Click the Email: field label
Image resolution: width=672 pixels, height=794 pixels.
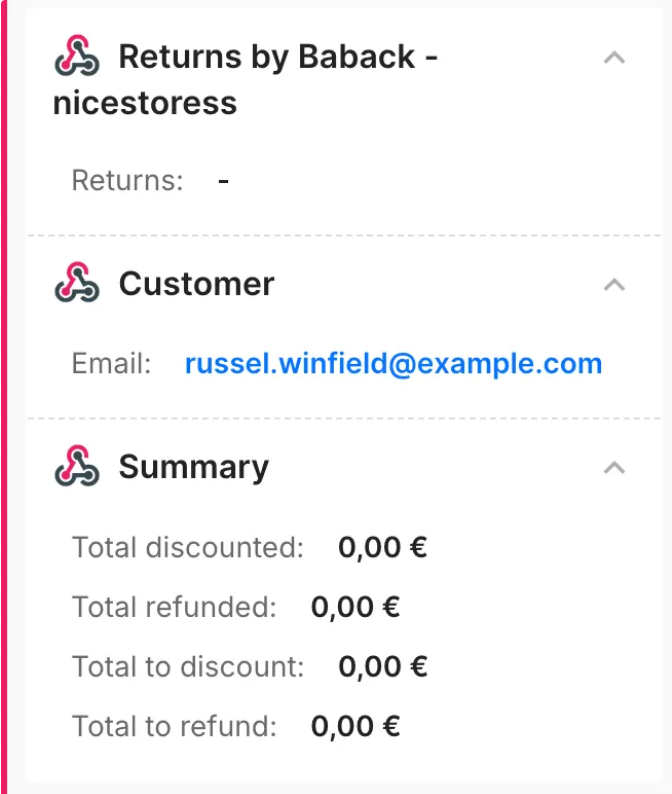[x=111, y=363]
